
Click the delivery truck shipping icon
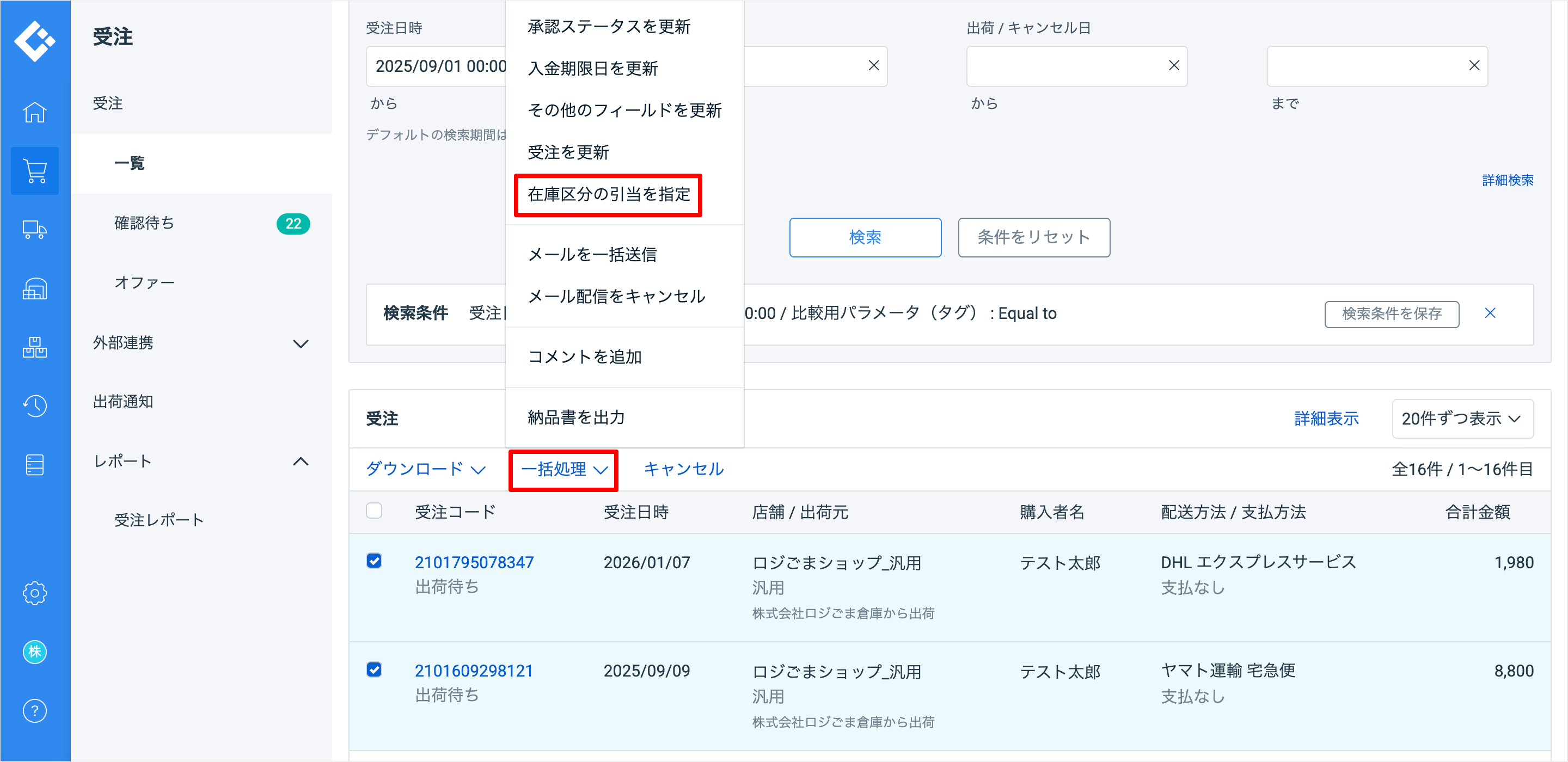pyautogui.click(x=35, y=230)
